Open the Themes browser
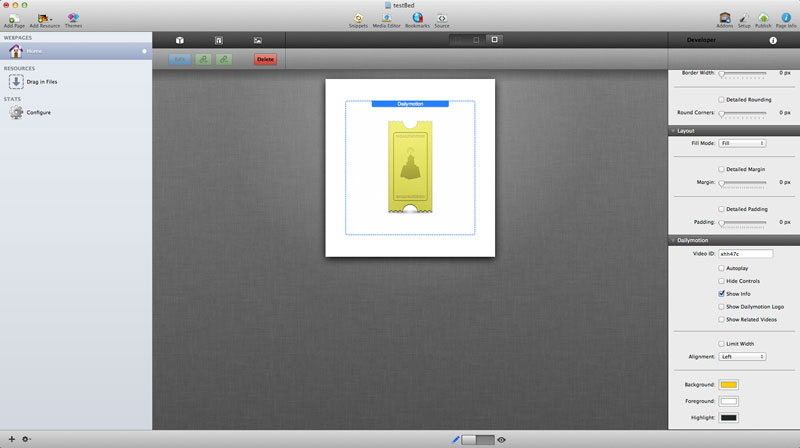 (x=73, y=17)
